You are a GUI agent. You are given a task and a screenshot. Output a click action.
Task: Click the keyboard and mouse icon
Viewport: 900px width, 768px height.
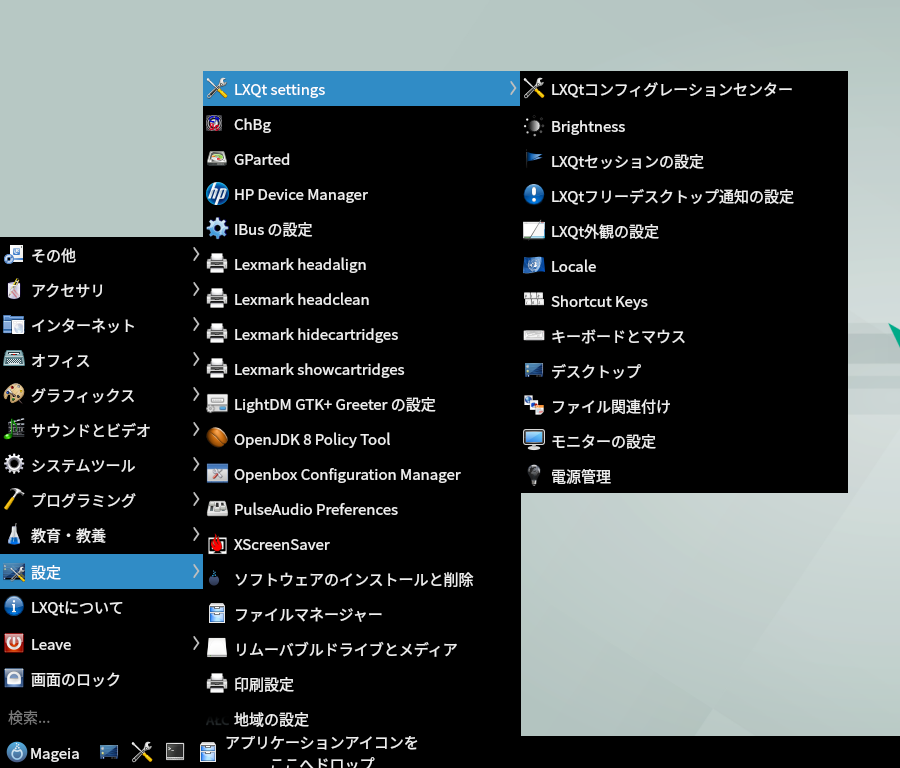pyautogui.click(x=534, y=335)
